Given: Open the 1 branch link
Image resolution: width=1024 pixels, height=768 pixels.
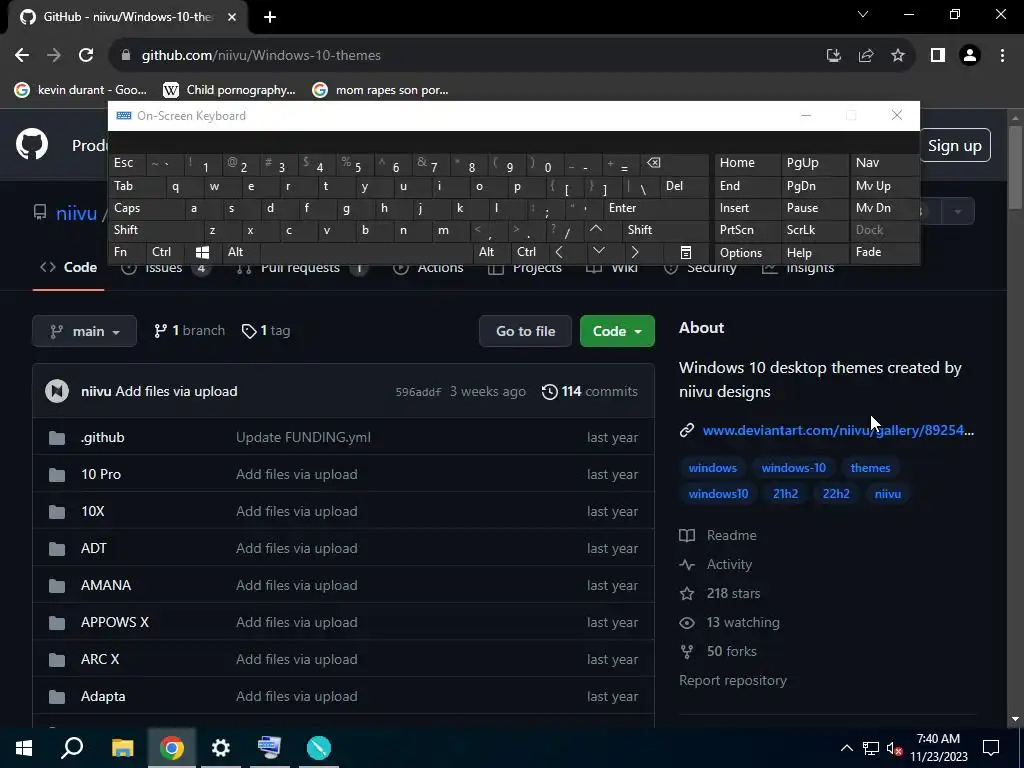Looking at the screenshot, I should coord(189,330).
